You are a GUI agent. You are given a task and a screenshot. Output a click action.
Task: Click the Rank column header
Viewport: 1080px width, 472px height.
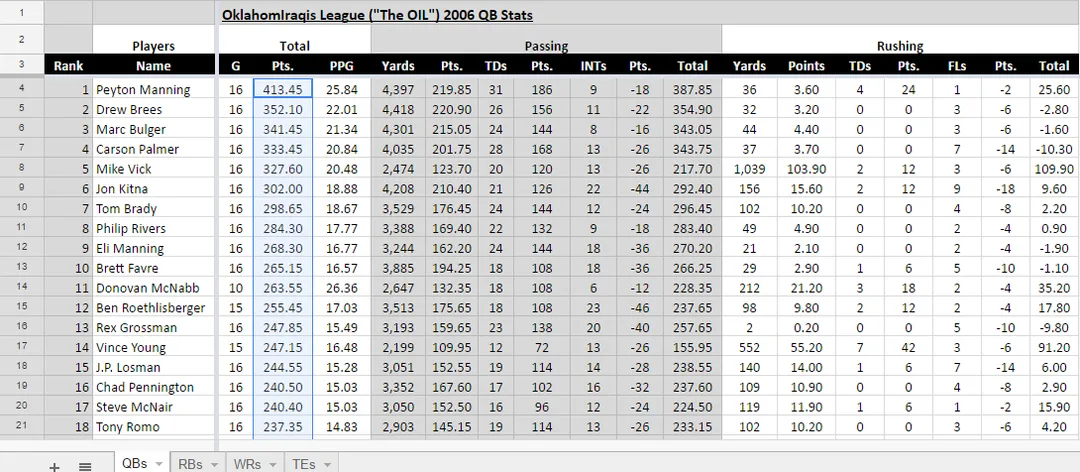[x=69, y=65]
